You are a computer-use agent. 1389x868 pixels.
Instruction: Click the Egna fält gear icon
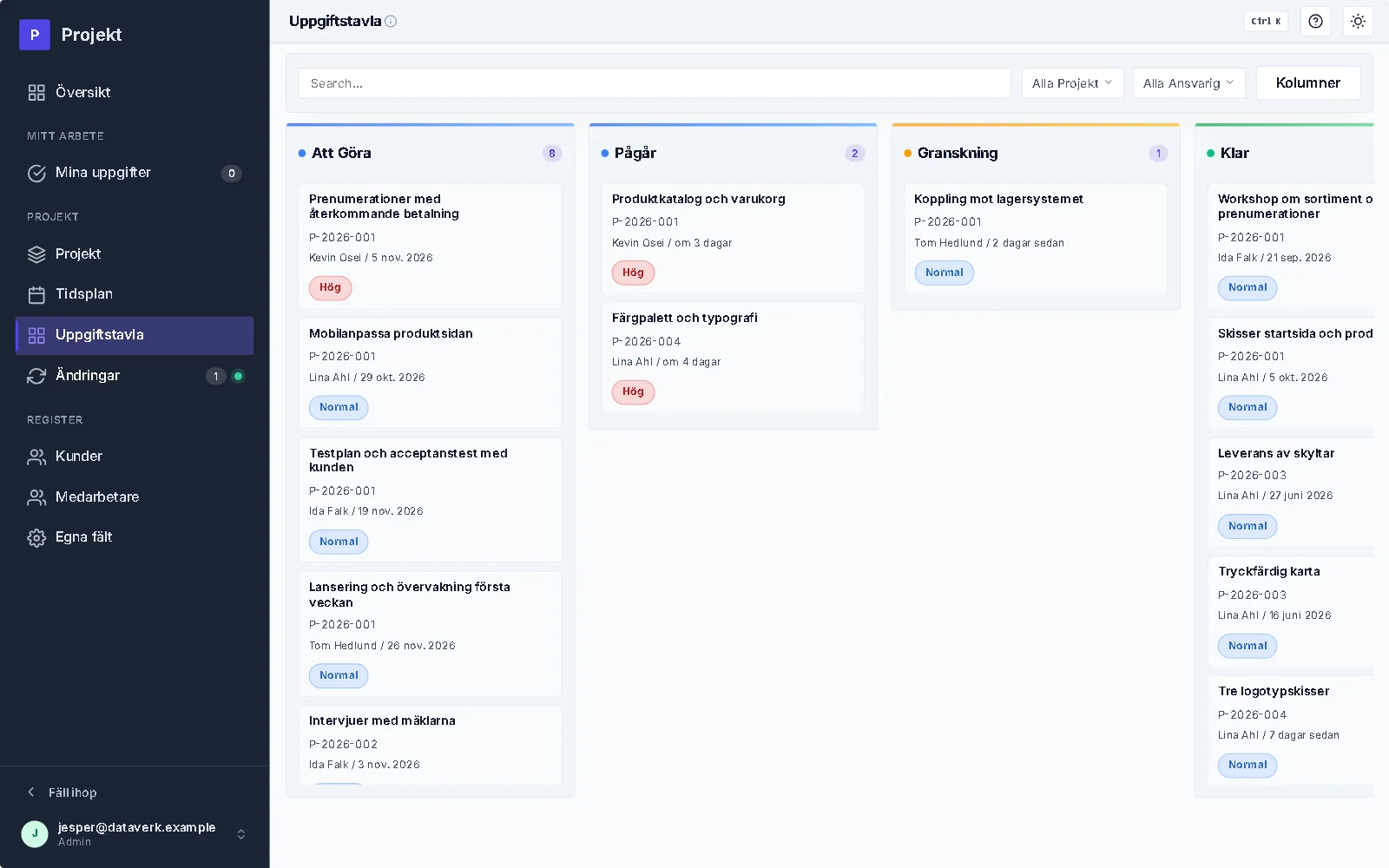(36, 538)
